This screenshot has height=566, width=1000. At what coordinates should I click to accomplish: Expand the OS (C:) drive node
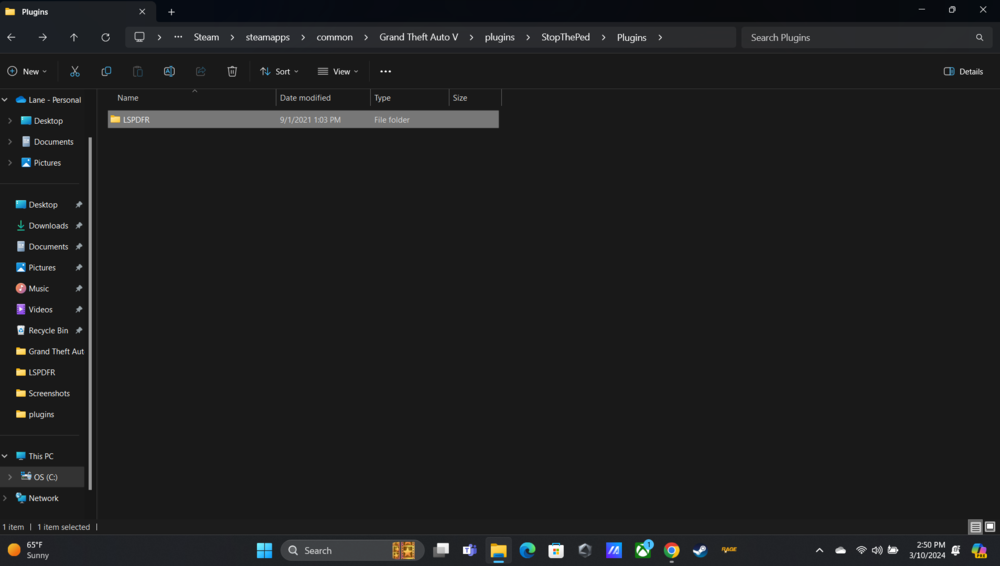point(10,477)
